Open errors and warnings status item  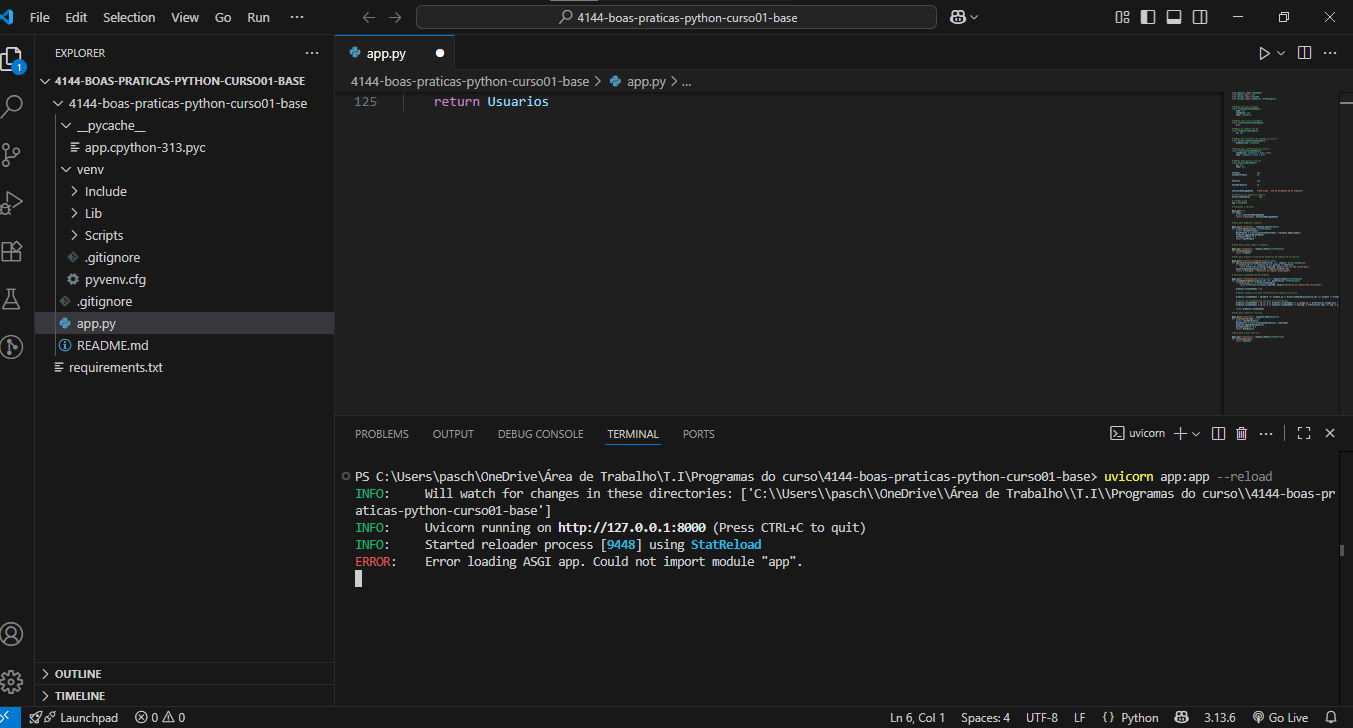160,717
